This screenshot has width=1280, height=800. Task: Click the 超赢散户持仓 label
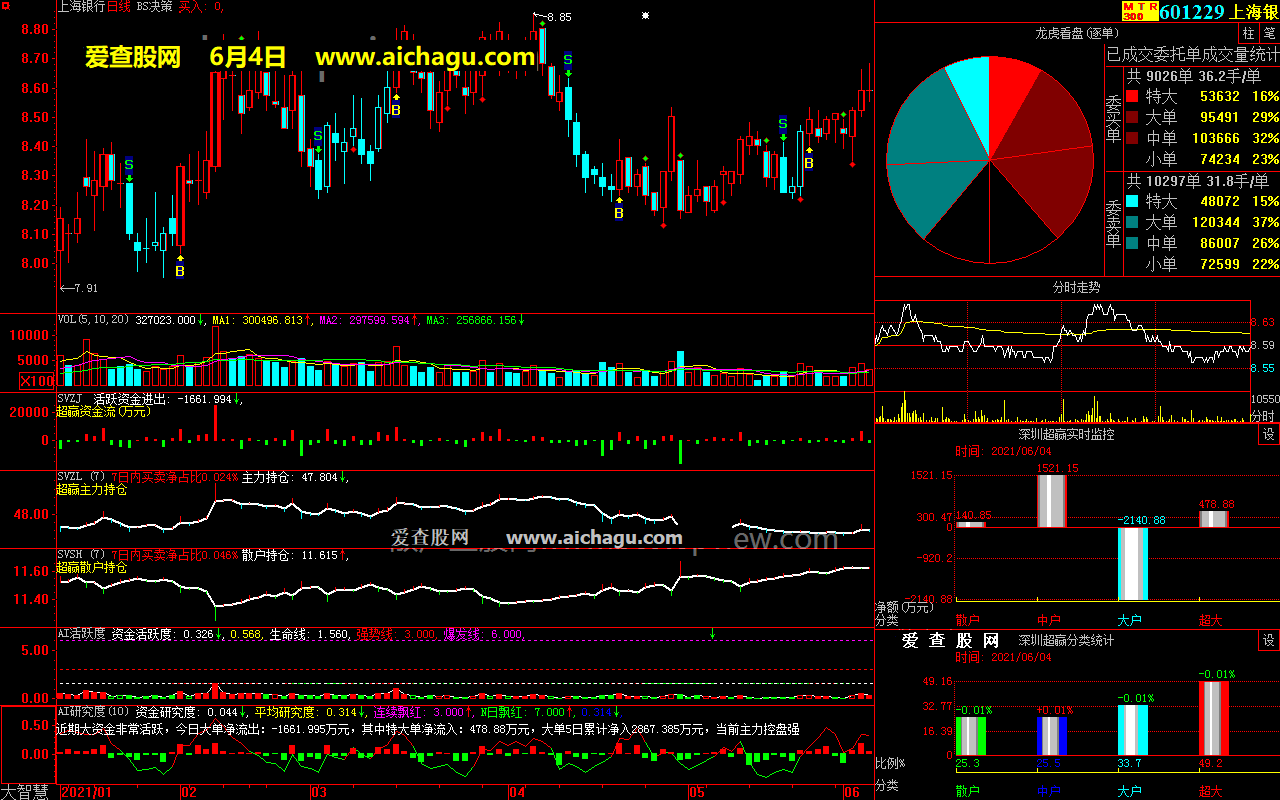pos(91,568)
